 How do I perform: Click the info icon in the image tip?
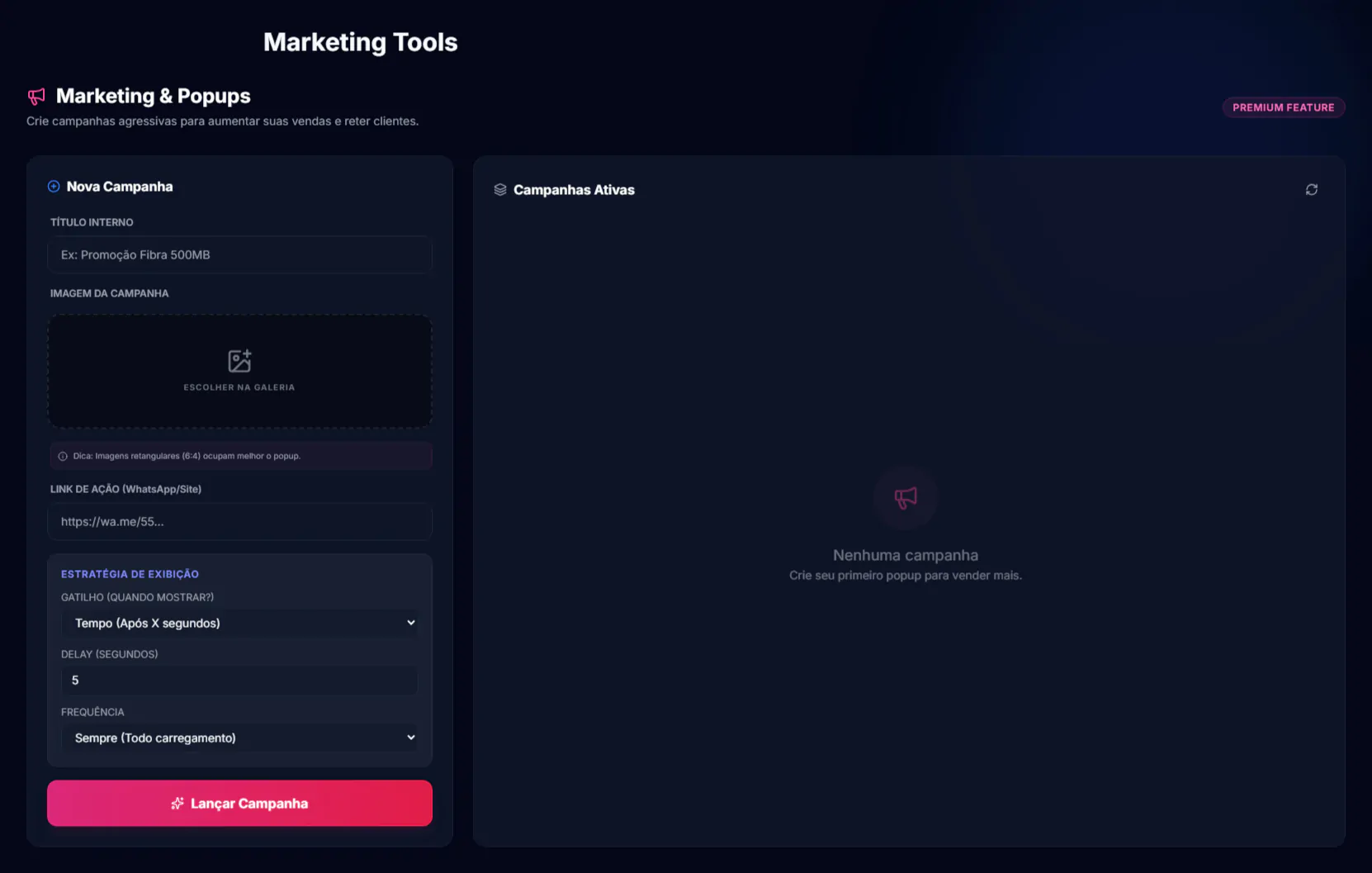[63, 456]
